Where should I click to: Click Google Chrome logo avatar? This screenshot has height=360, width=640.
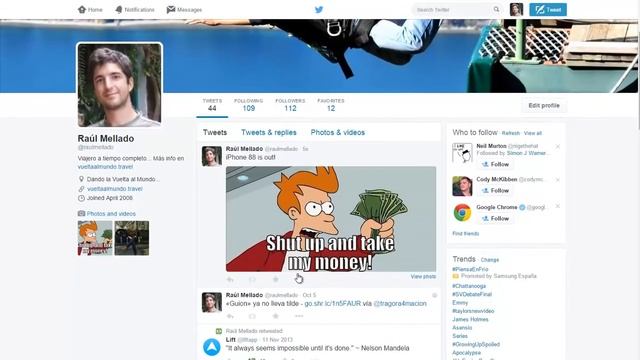462,213
